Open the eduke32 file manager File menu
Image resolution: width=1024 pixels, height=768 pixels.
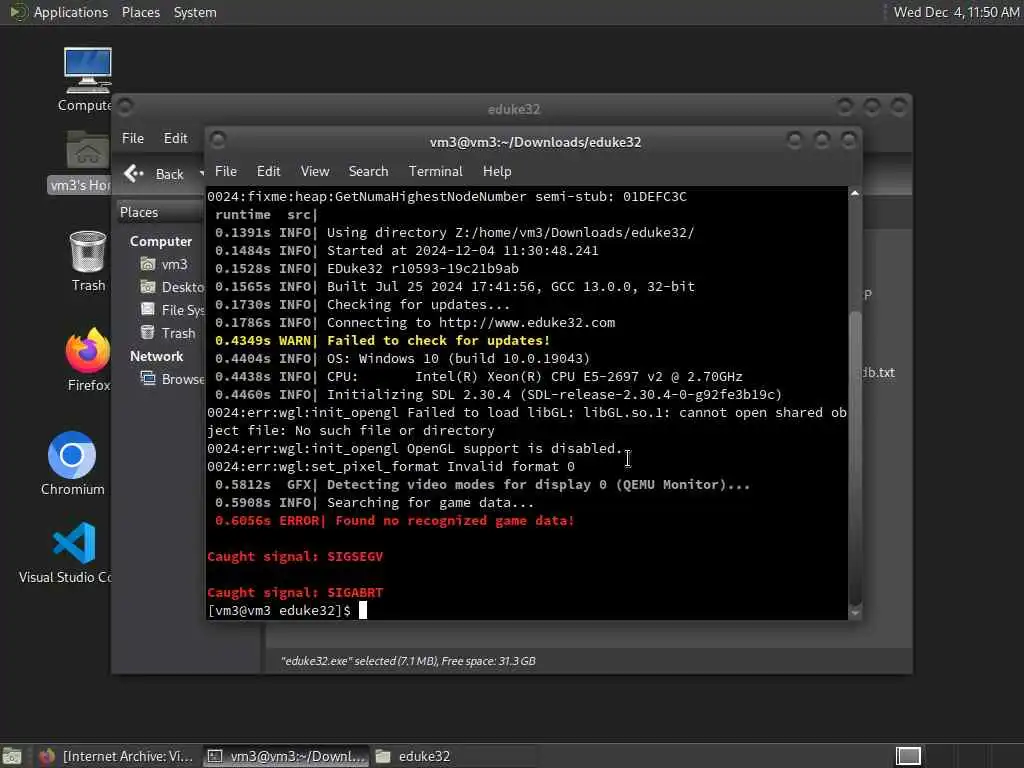(133, 138)
